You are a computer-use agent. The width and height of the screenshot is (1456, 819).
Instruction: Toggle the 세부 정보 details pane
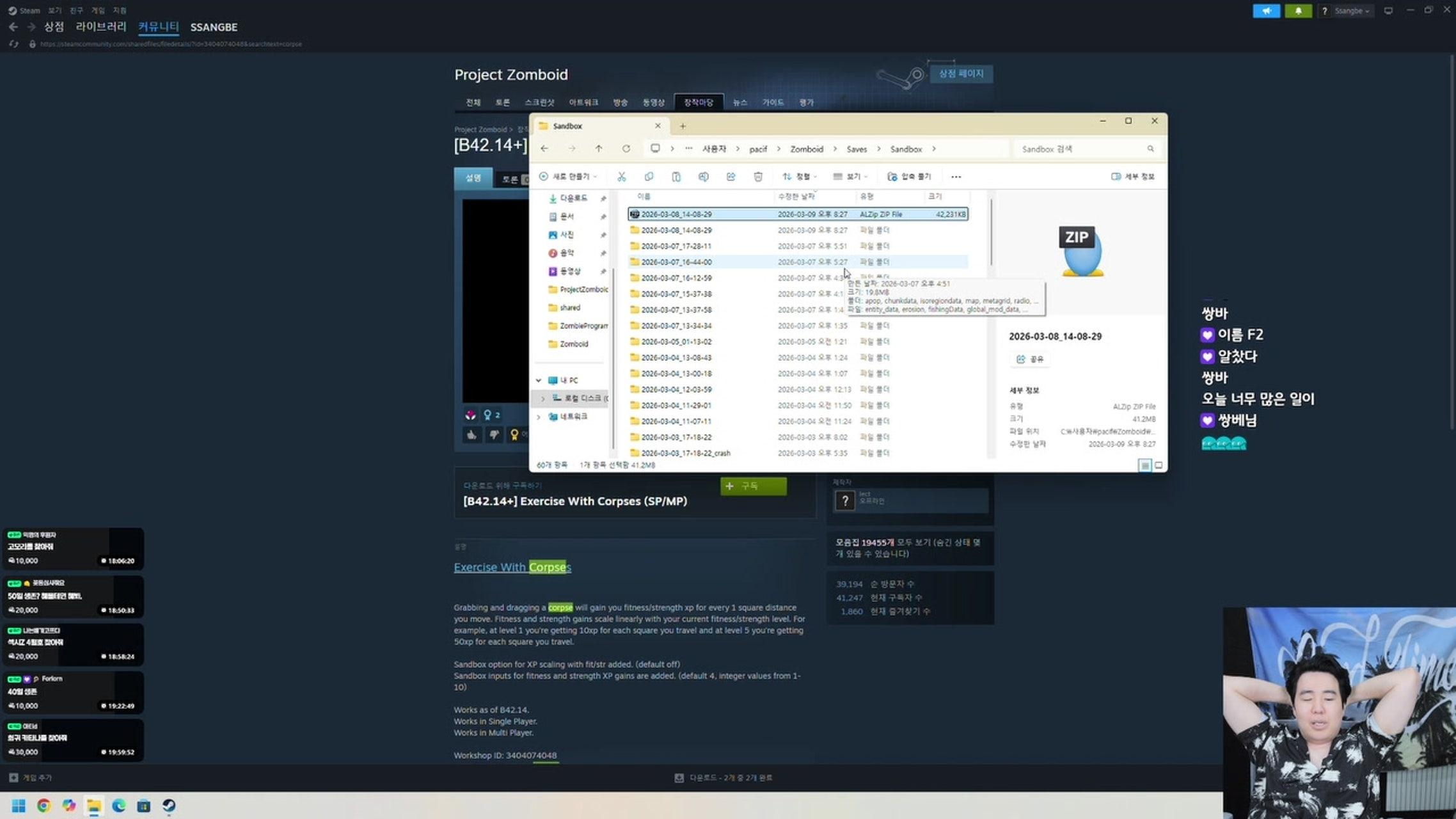point(1133,177)
